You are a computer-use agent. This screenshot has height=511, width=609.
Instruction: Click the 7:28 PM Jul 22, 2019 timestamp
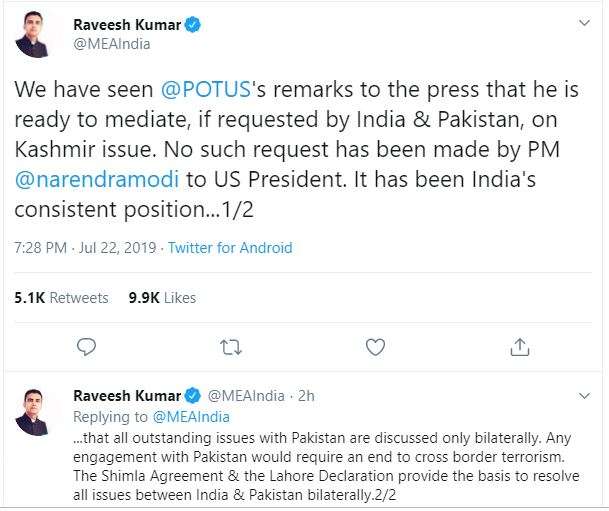click(85, 248)
